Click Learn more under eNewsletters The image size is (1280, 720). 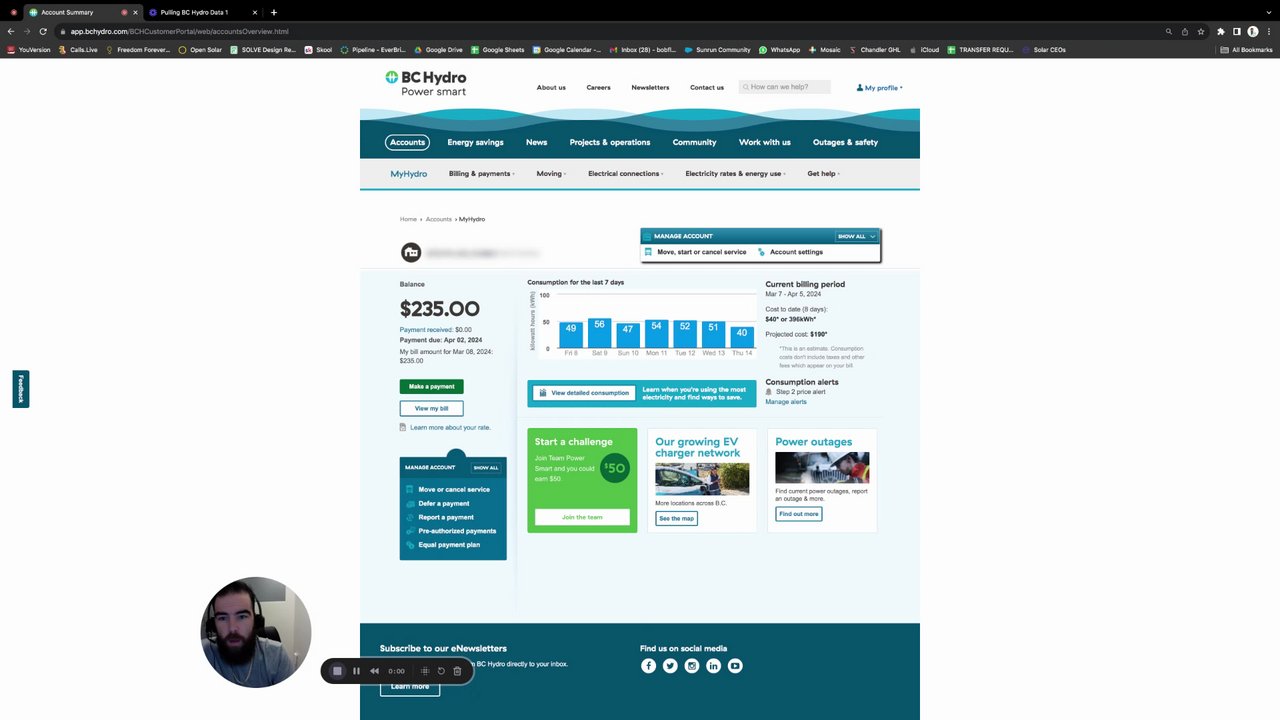pos(410,687)
